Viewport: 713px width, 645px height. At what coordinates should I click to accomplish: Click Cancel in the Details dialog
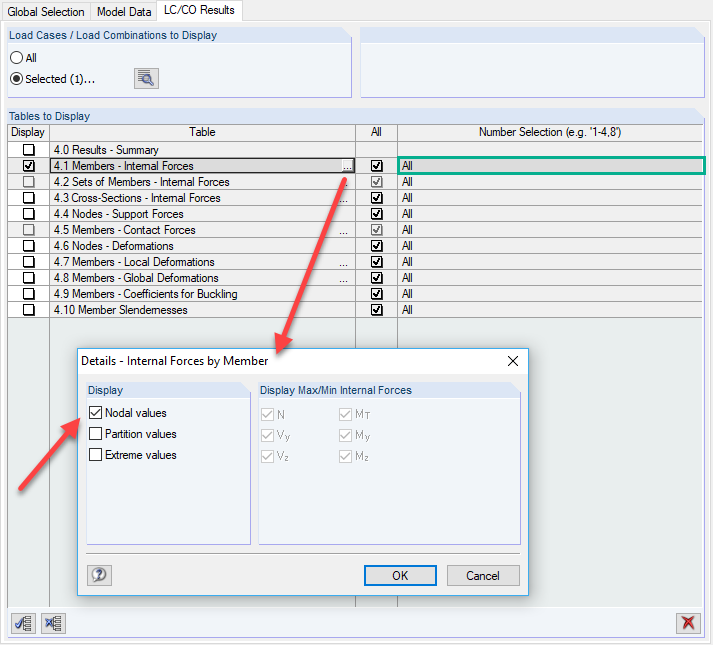(x=483, y=575)
